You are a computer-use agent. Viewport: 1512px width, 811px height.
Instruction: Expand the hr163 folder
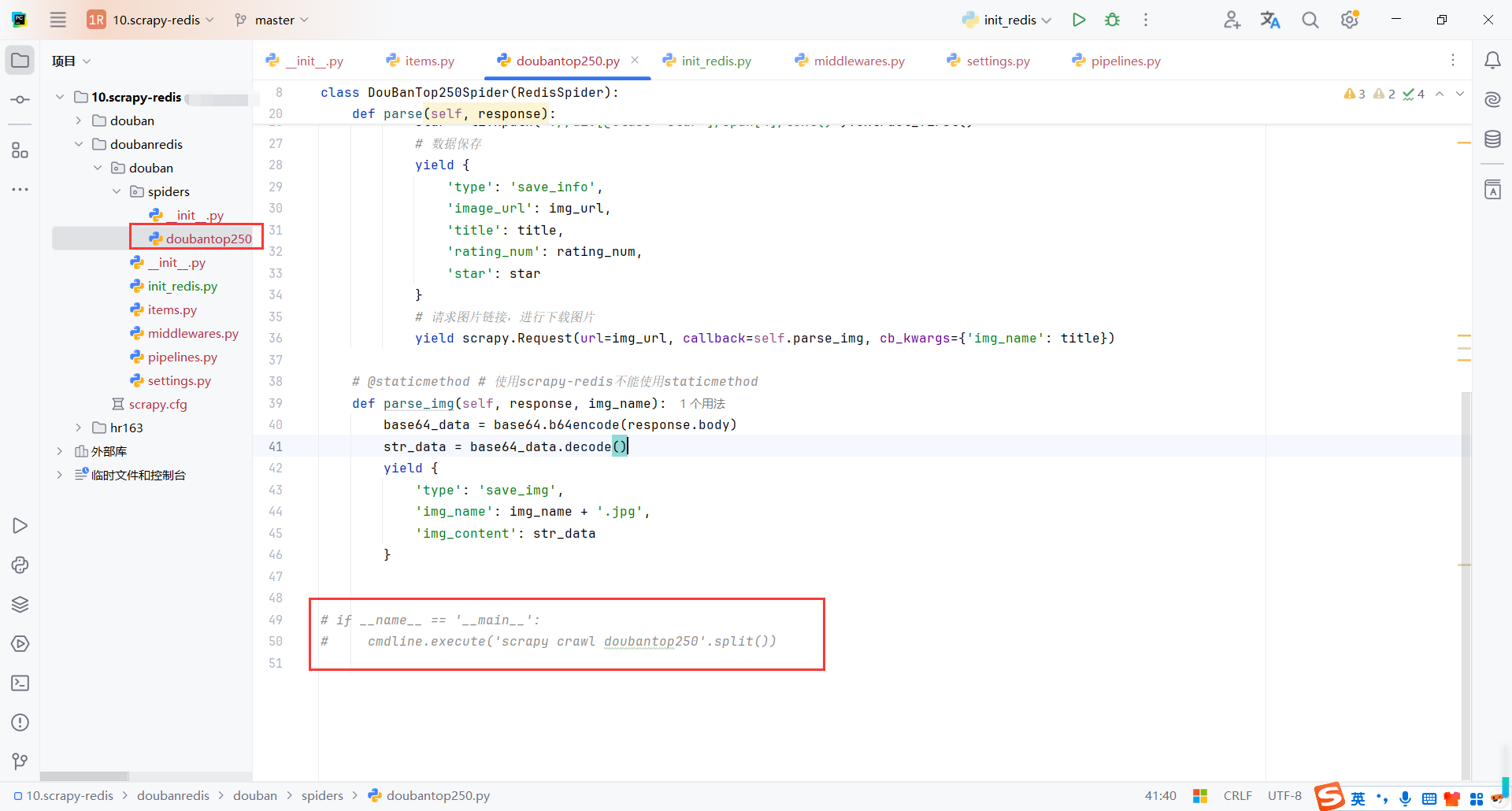(x=79, y=428)
